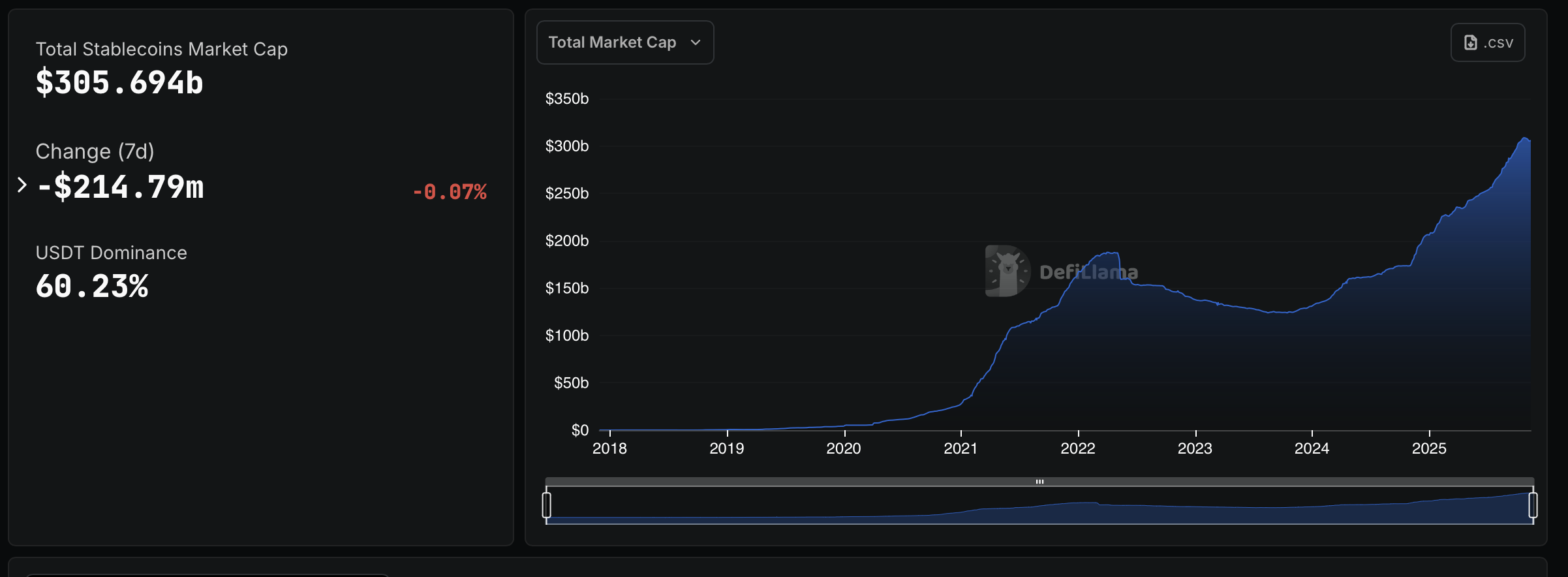
Task: Click the 2018 label on the x-axis
Action: click(x=609, y=448)
